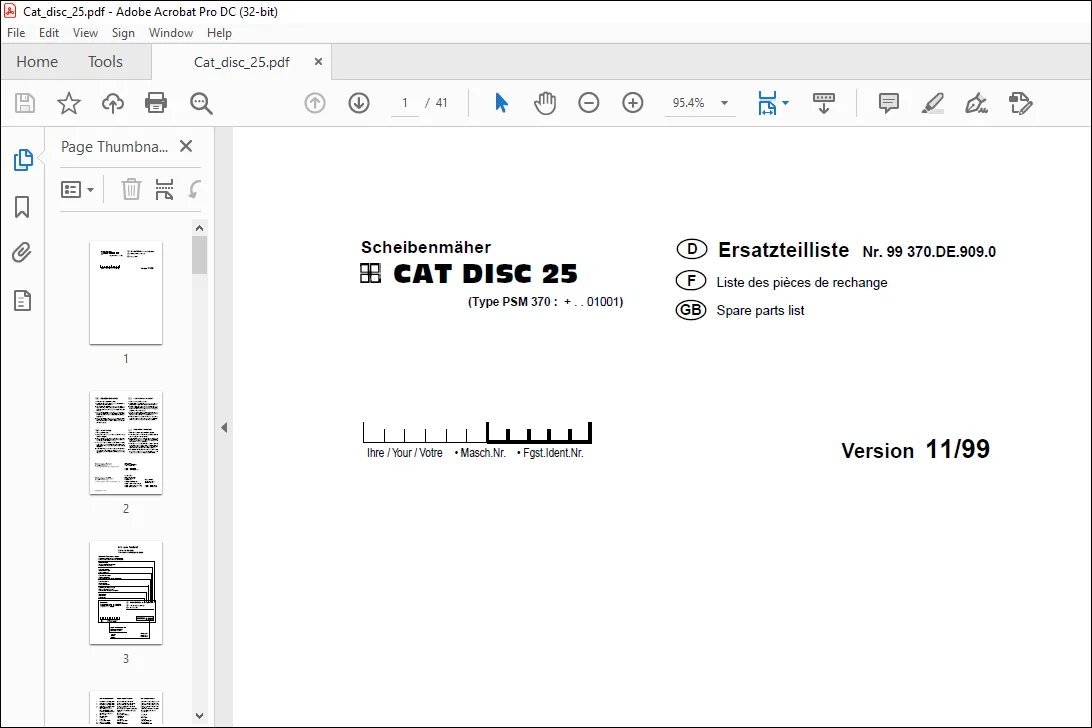Image resolution: width=1092 pixels, height=728 pixels.
Task: Click the 'Spare parts list' text
Action: (760, 311)
